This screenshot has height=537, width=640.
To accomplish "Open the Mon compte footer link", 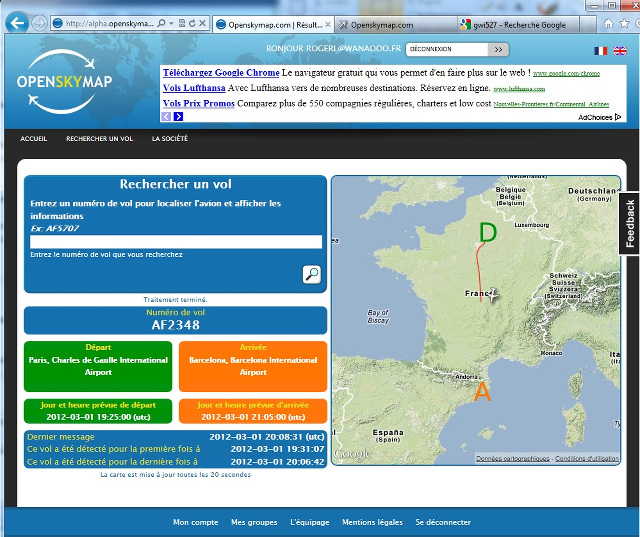I will tap(196, 522).
